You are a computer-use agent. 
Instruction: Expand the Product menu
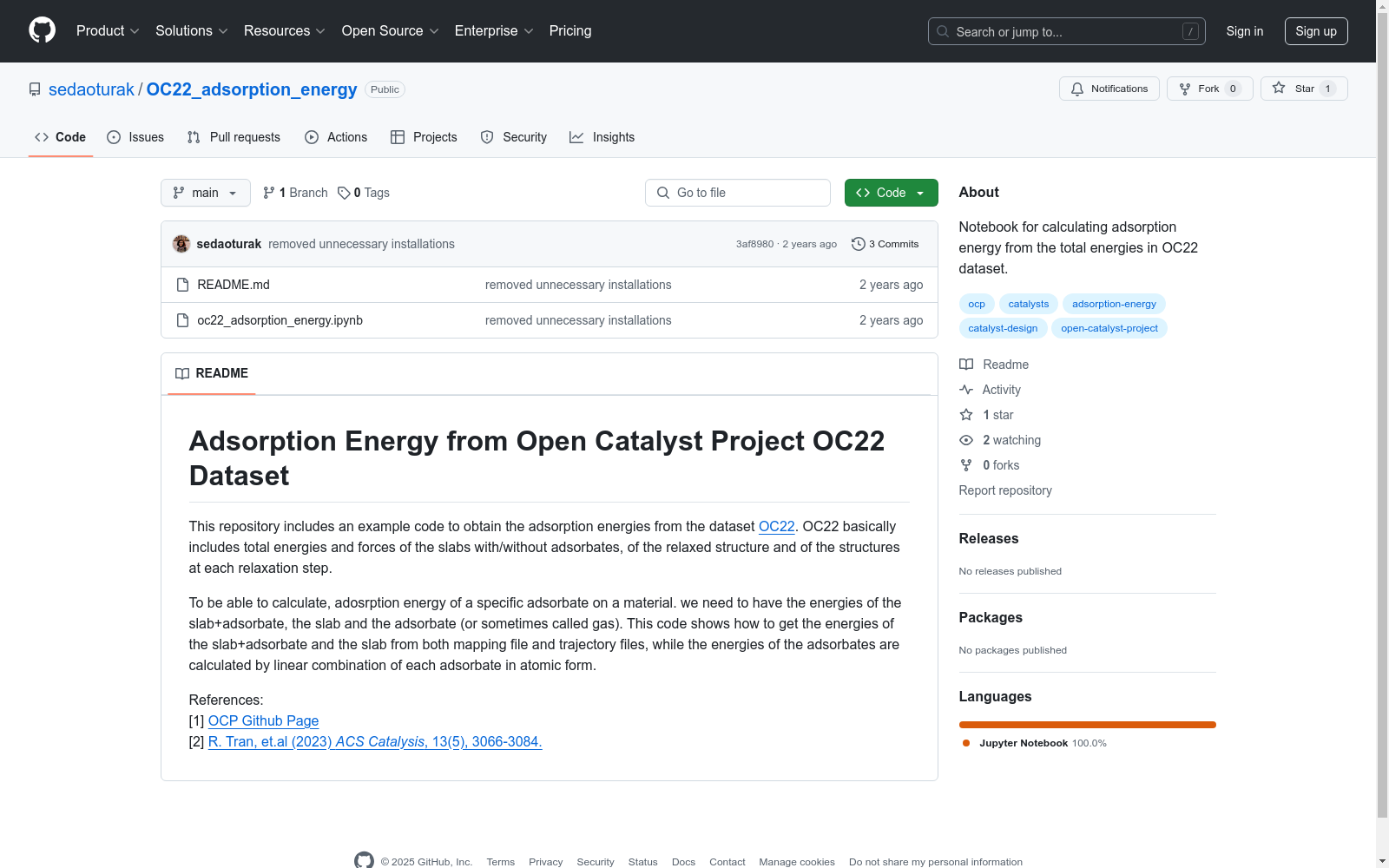pyautogui.click(x=108, y=31)
